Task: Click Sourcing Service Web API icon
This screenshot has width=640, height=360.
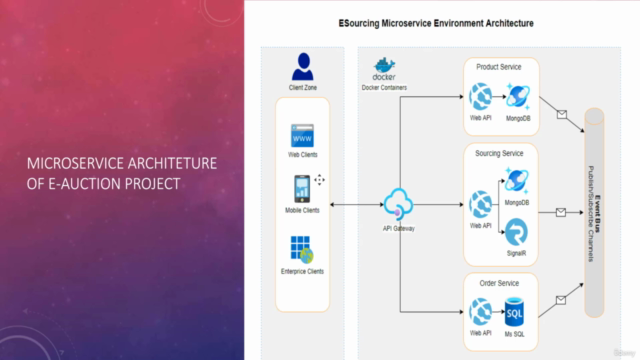Action: tap(480, 204)
